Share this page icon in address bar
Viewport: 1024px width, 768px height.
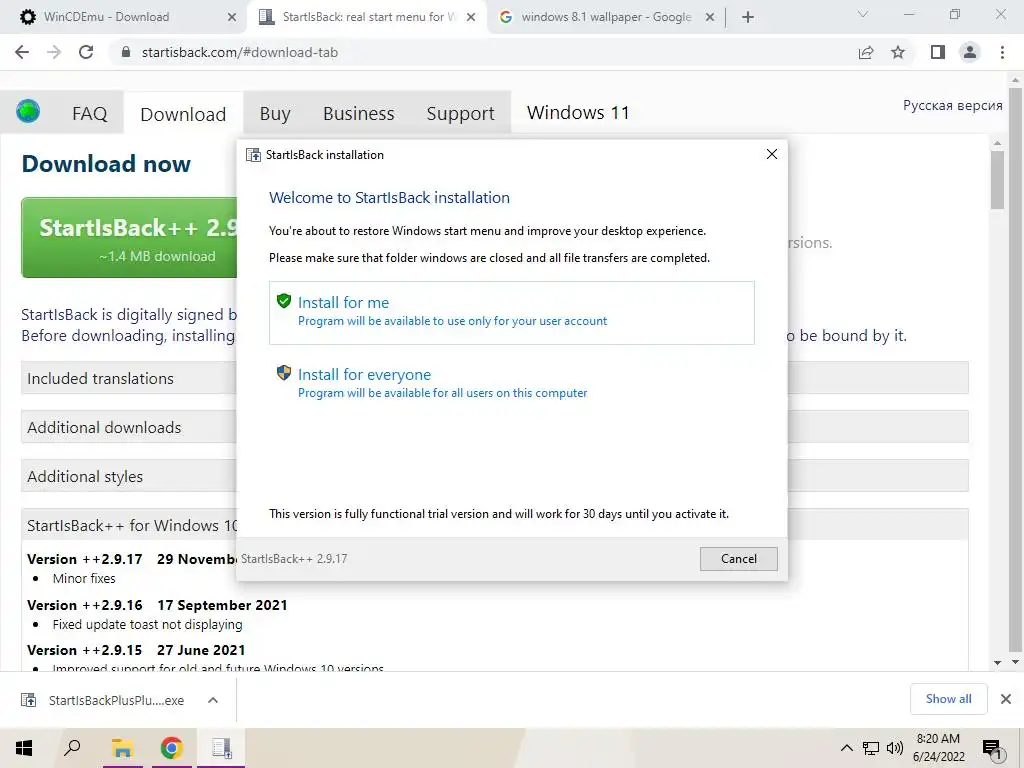pos(866,52)
